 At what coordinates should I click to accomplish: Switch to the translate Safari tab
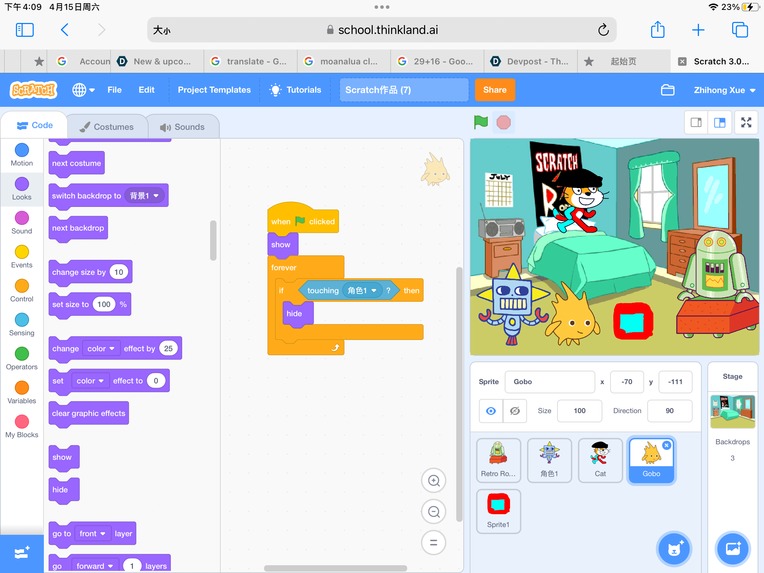(x=249, y=61)
